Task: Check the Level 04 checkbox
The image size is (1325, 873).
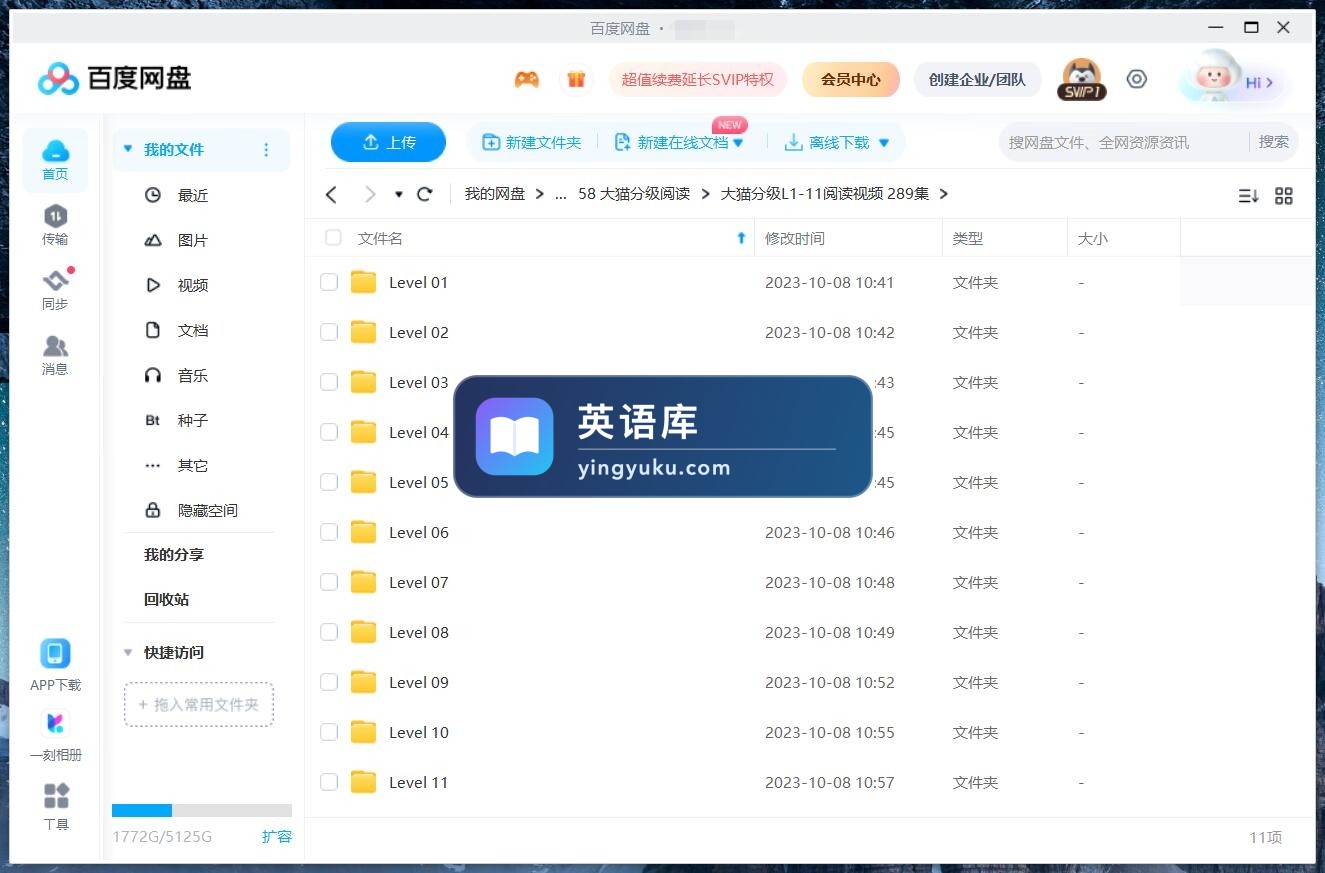Action: click(329, 432)
